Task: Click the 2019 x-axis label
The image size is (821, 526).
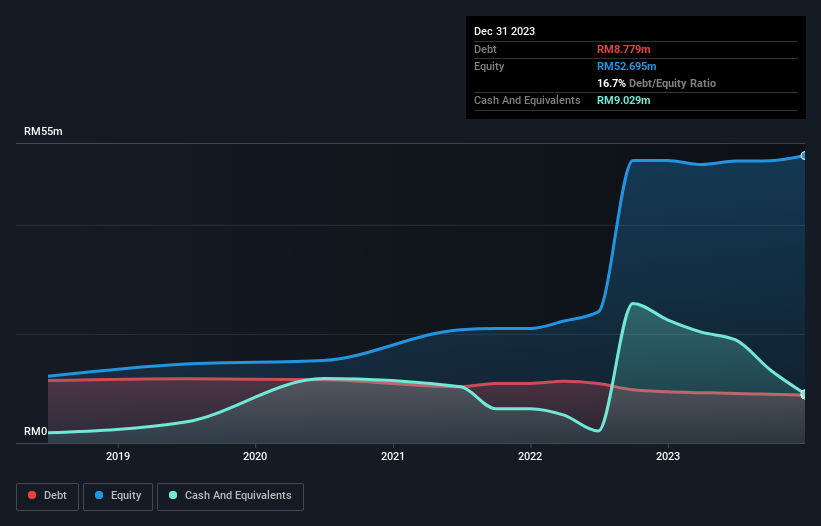Action: pos(118,456)
